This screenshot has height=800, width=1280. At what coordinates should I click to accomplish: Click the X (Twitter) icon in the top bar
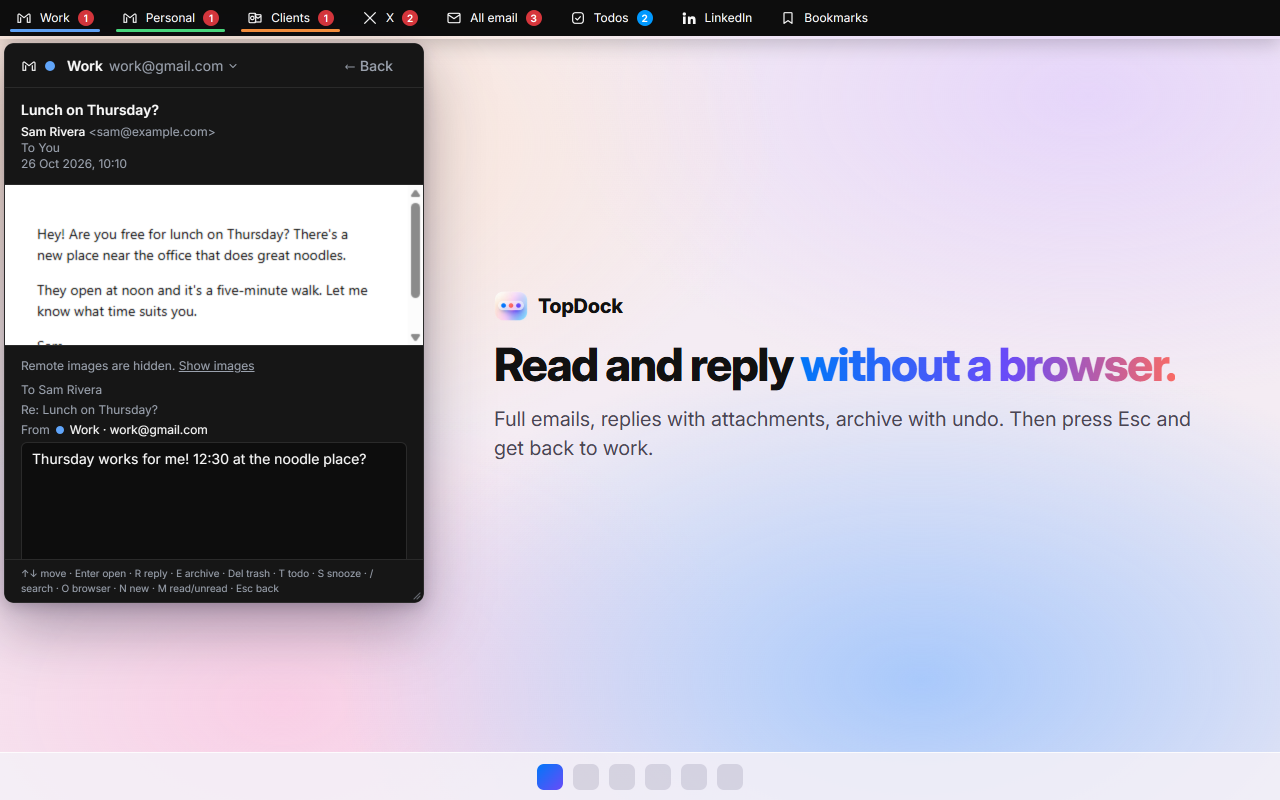point(370,18)
